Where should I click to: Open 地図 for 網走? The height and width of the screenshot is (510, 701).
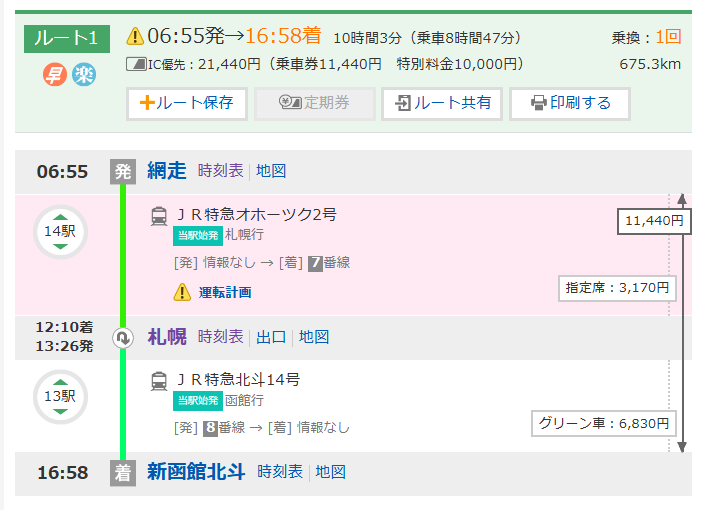tap(271, 171)
